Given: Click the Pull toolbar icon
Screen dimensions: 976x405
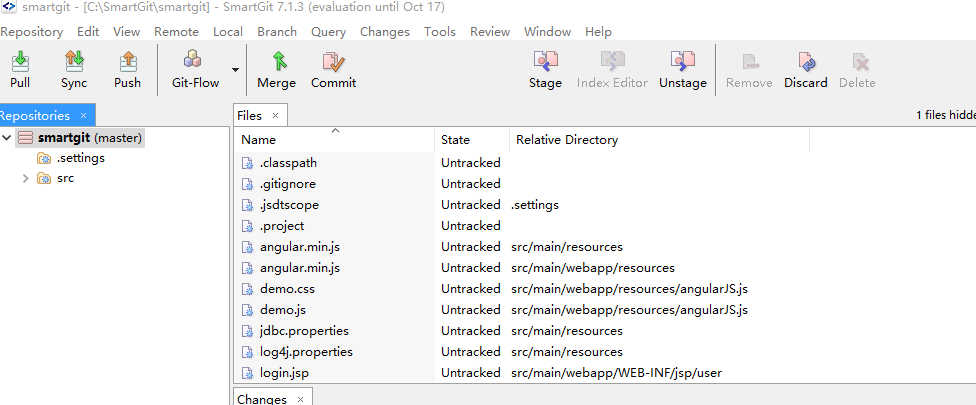Looking at the screenshot, I should (20, 61).
